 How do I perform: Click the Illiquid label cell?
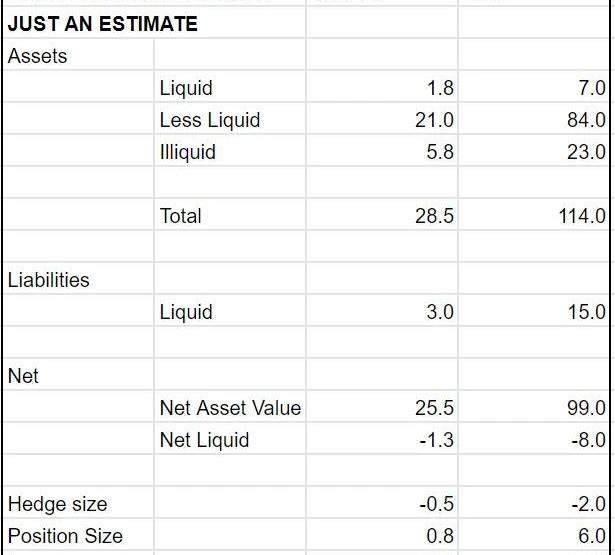click(188, 152)
